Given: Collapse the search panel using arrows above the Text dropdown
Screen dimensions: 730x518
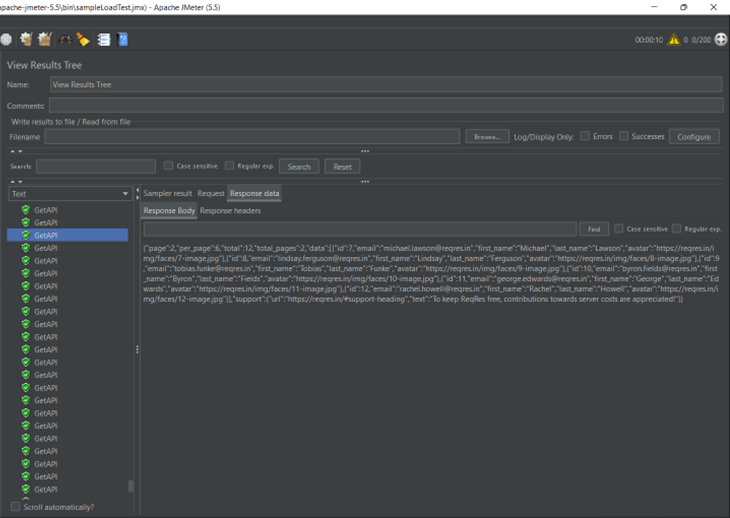Looking at the screenshot, I should click(x=16, y=182).
